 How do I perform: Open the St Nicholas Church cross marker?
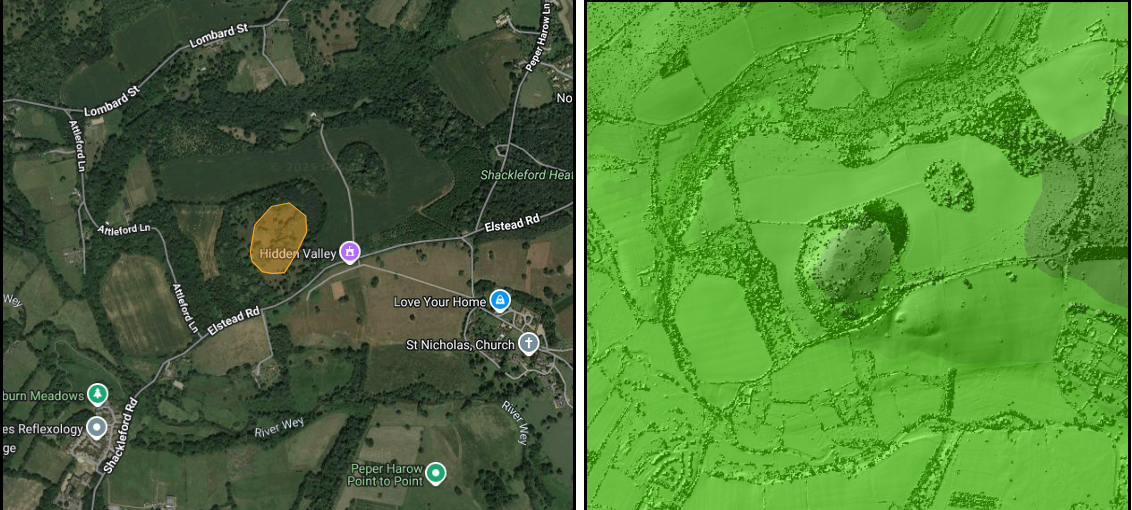(x=528, y=344)
